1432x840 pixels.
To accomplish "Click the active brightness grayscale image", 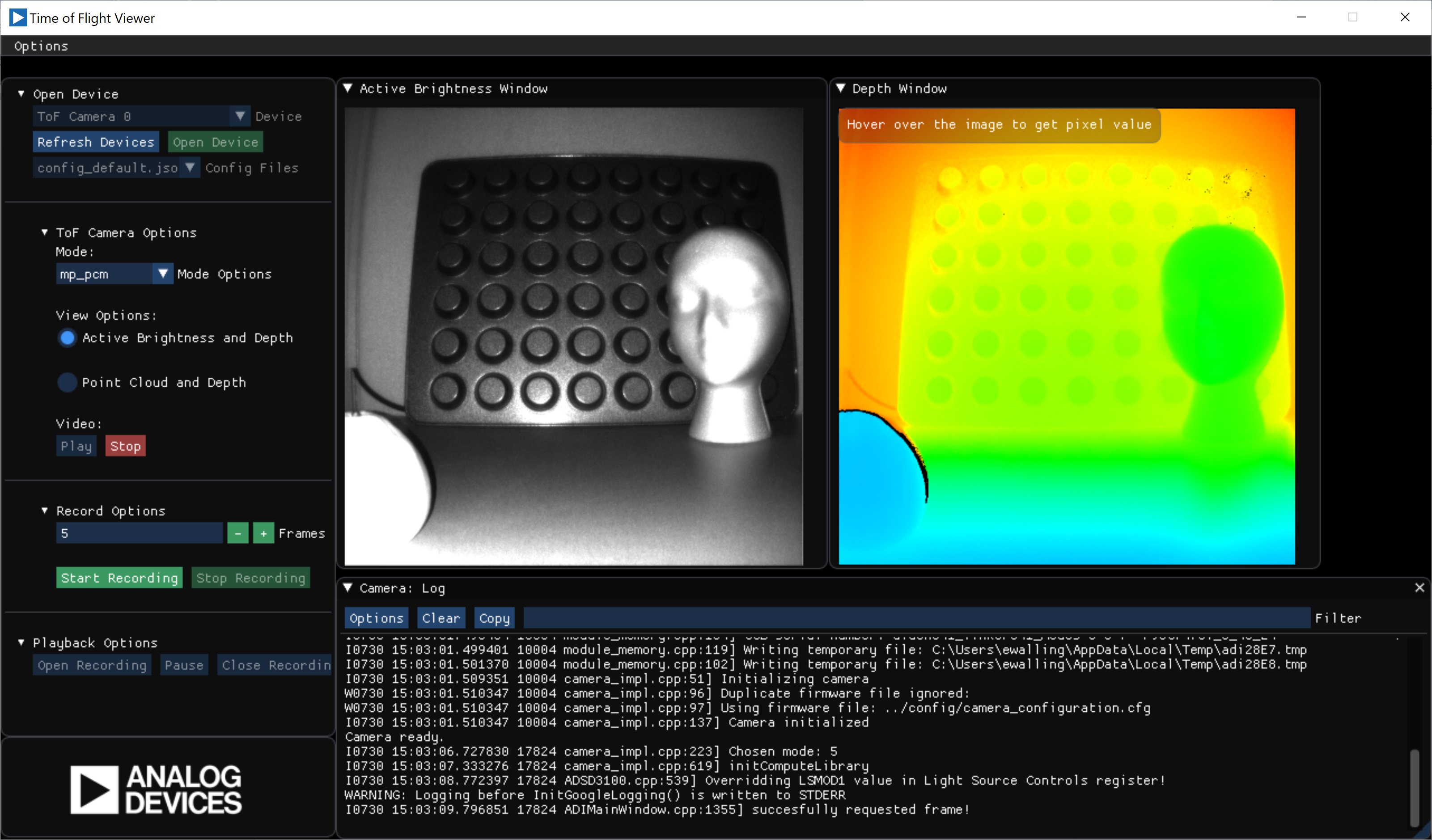I will (x=574, y=336).
